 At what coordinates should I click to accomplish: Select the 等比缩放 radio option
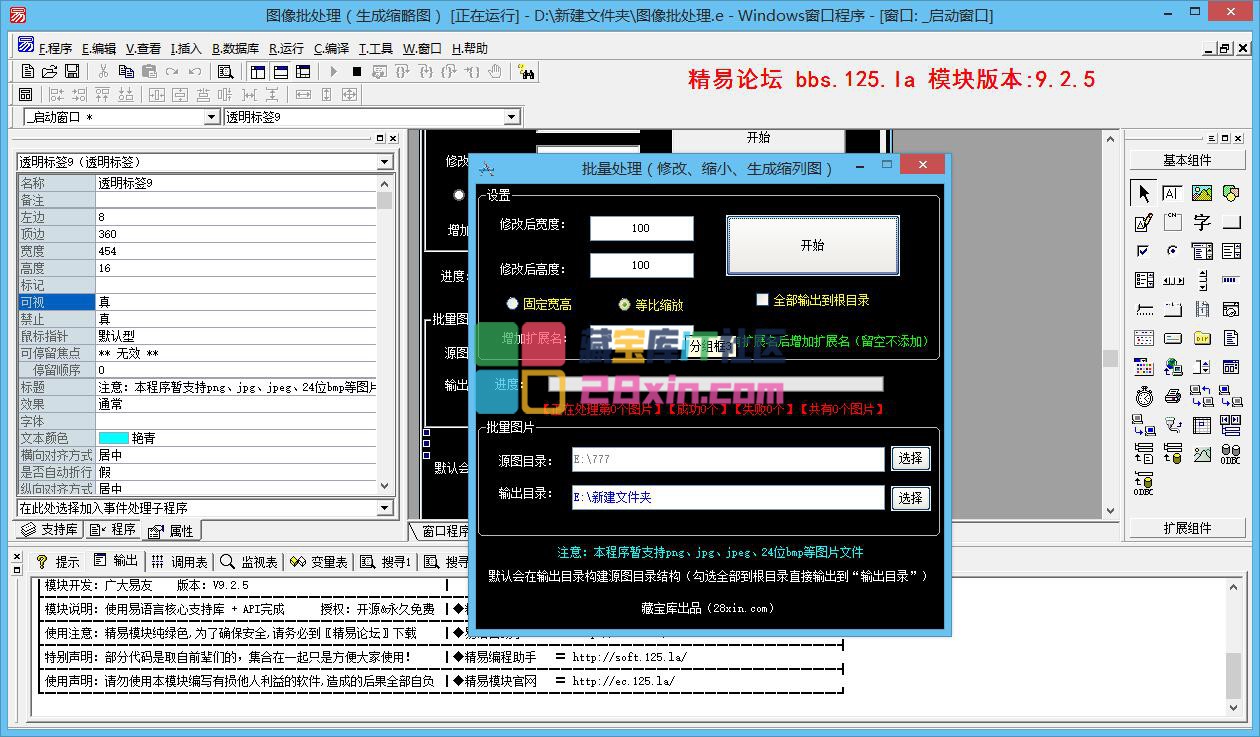click(625, 304)
